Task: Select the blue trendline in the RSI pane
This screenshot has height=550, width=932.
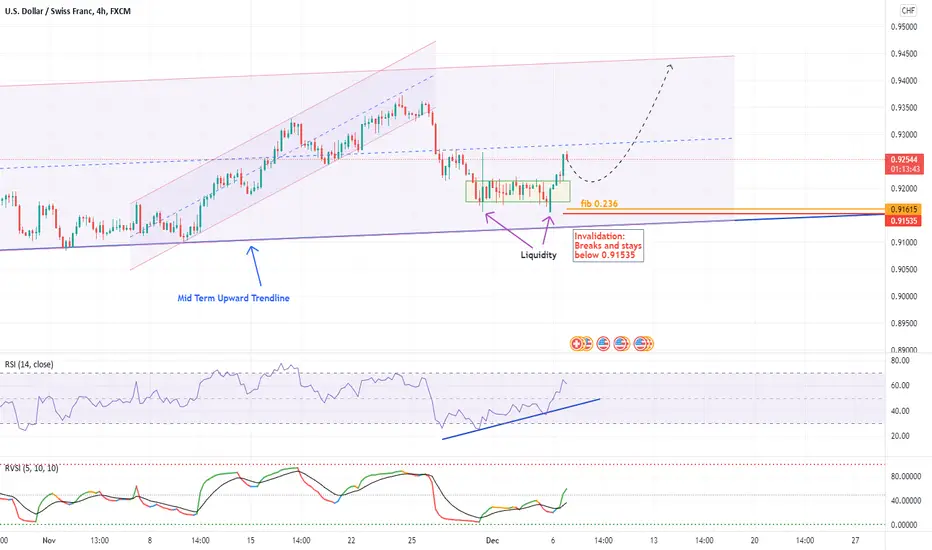Action: (x=521, y=419)
